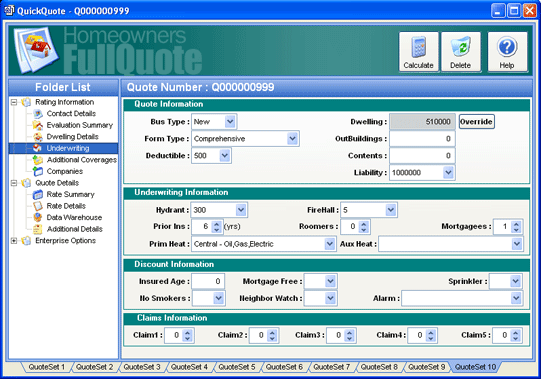Select the QuoteSet 10 tab
Screen dimensions: 541x379
(475, 367)
